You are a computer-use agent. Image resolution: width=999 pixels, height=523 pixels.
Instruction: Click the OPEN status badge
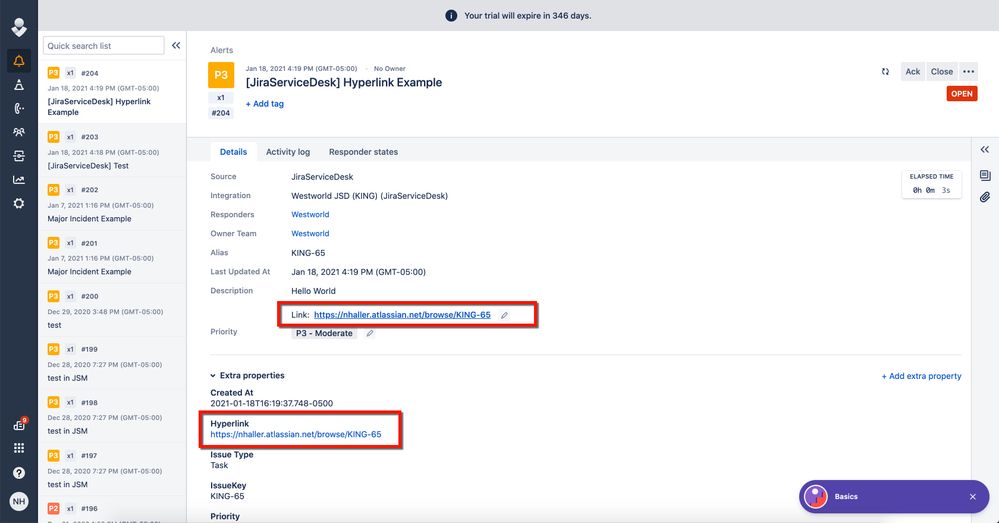pos(961,94)
